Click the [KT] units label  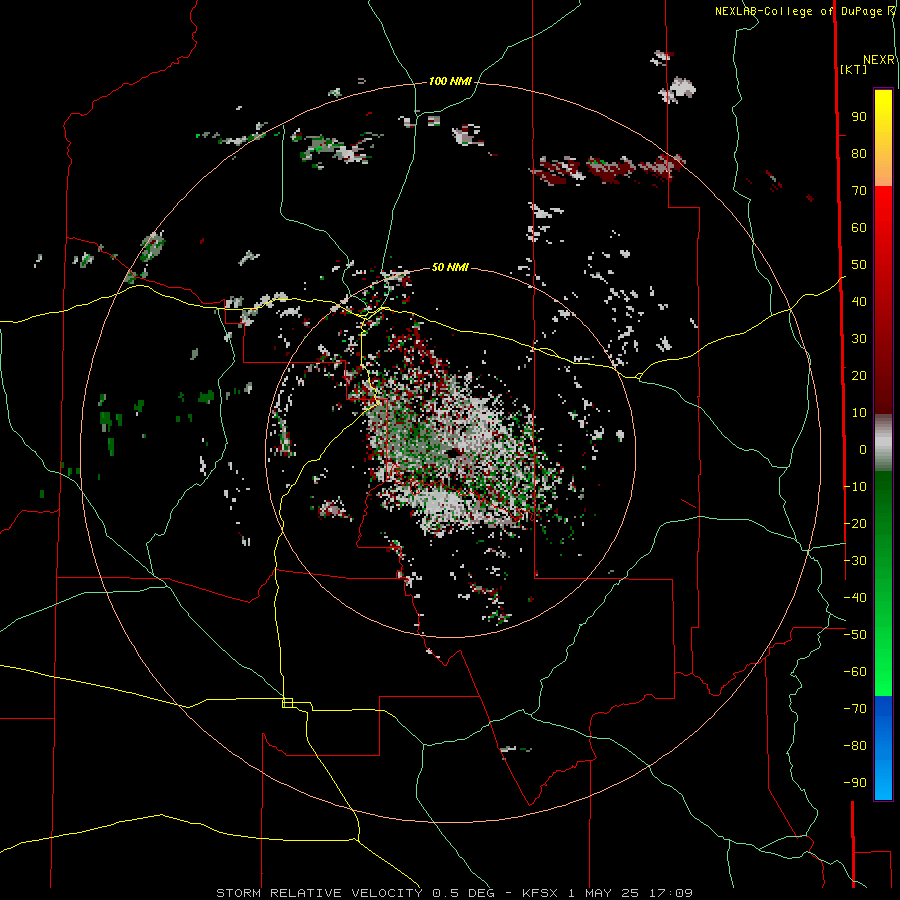(854, 69)
